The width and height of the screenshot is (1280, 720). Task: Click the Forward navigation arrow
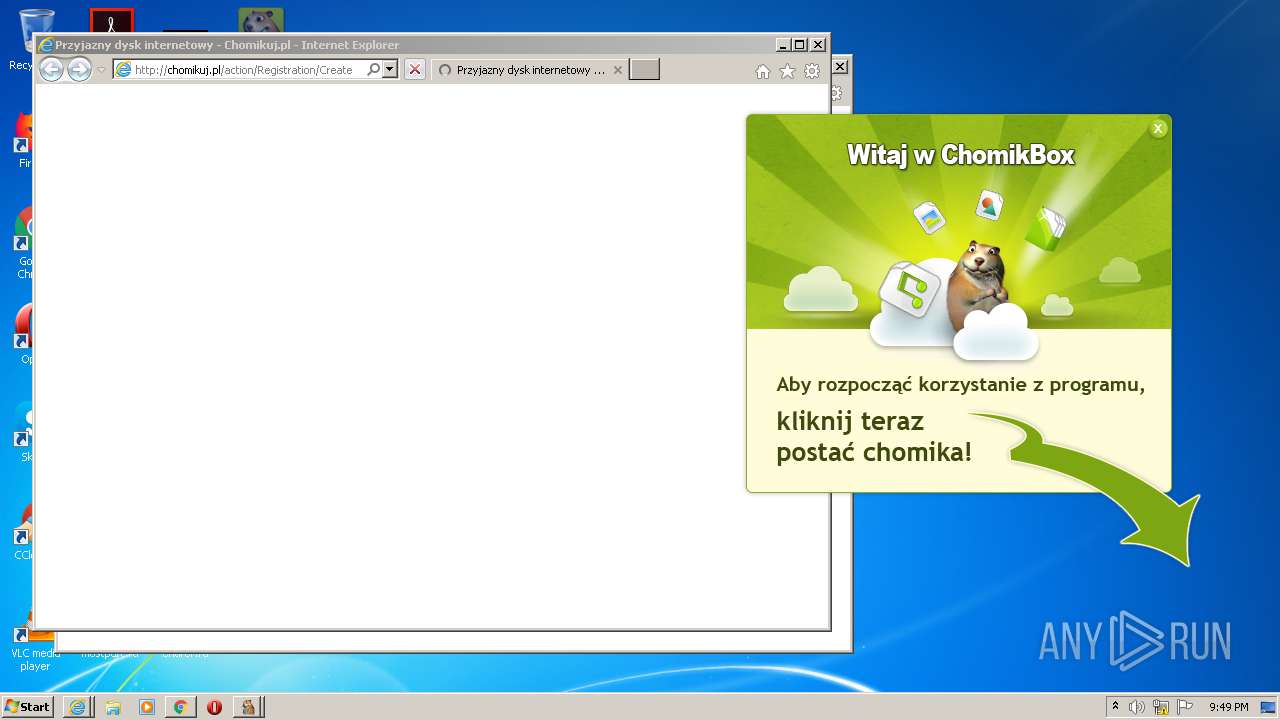pyautogui.click(x=79, y=70)
